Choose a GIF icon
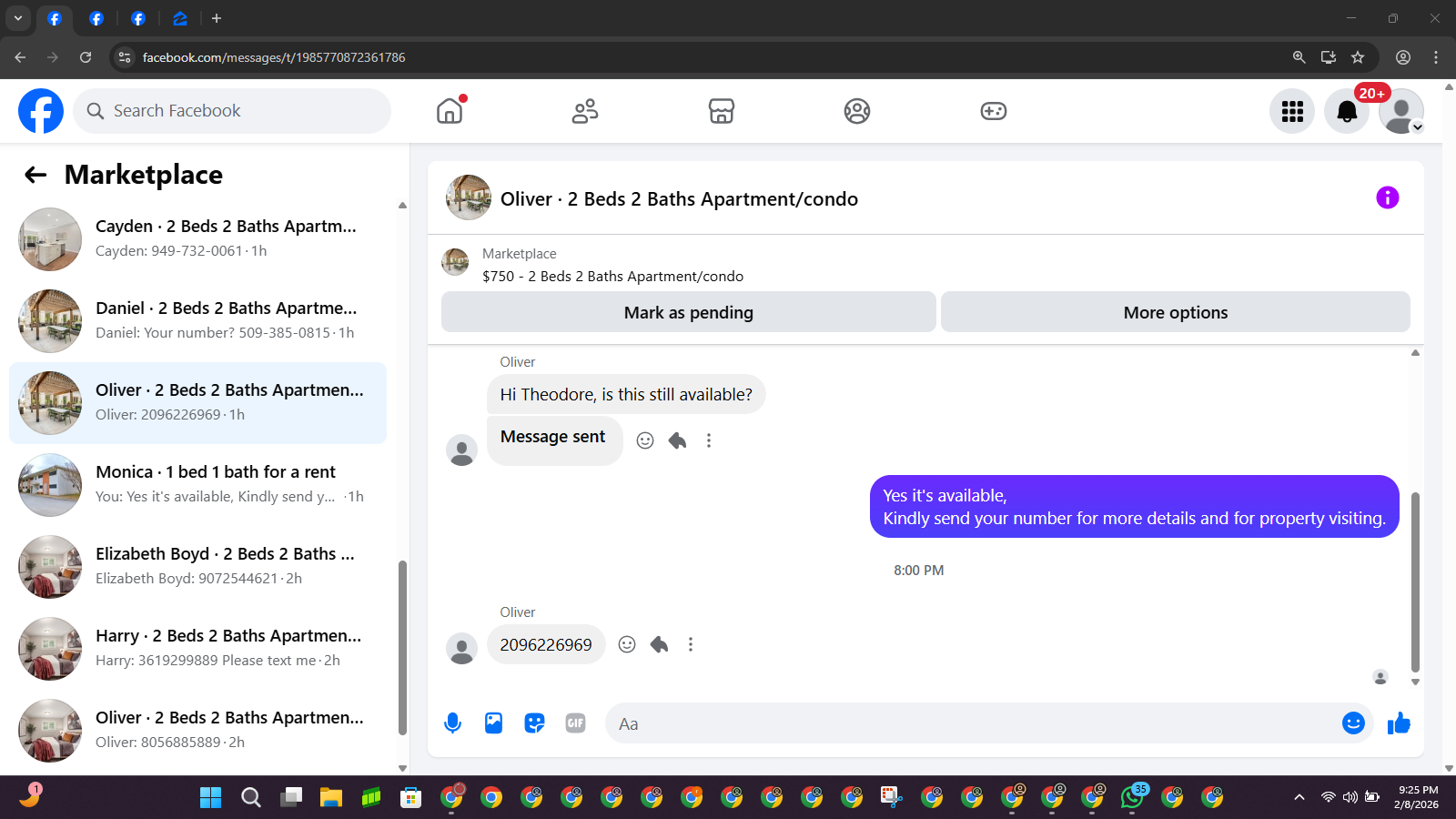 (575, 723)
